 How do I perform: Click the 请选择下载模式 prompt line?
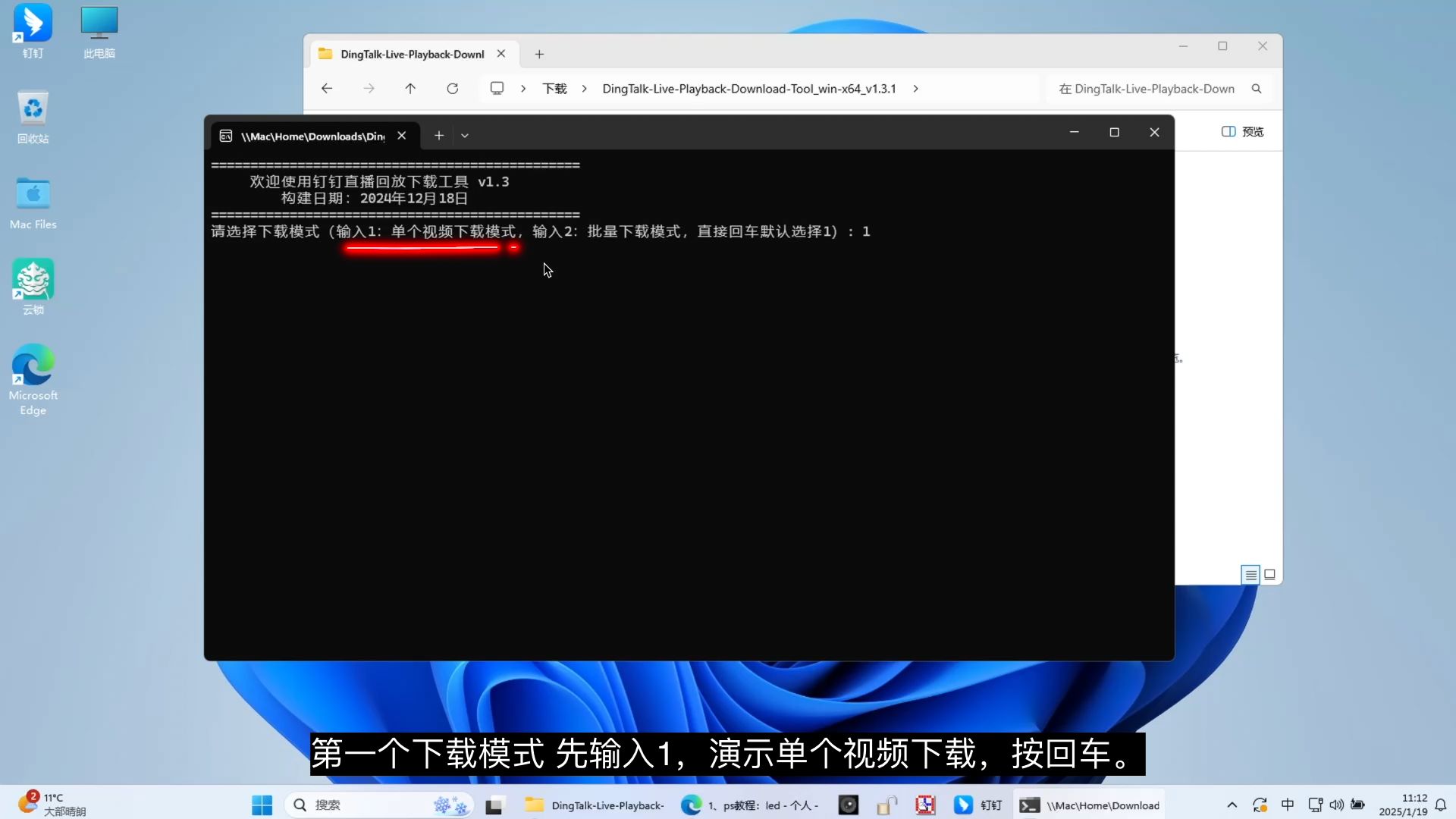541,231
